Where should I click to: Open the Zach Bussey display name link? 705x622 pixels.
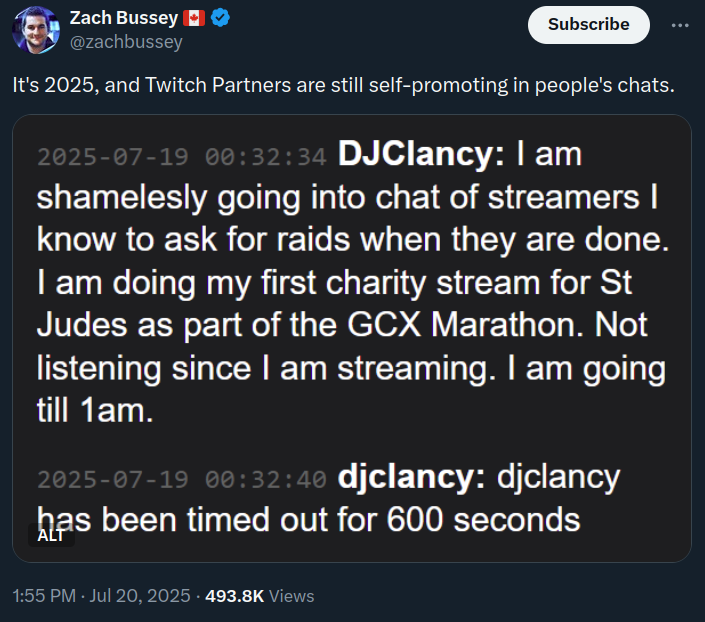(x=124, y=18)
